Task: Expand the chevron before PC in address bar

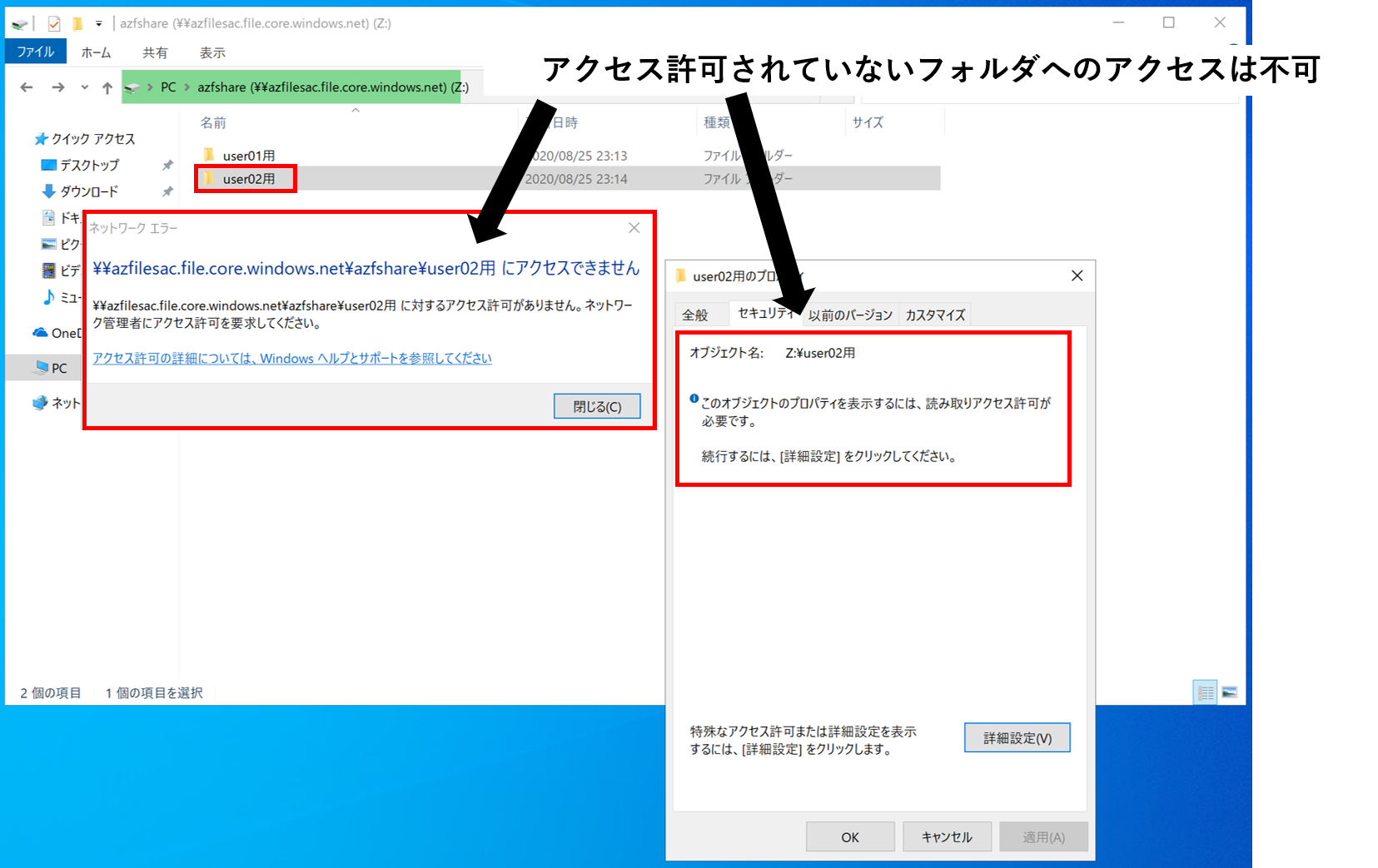Action: click(x=150, y=87)
